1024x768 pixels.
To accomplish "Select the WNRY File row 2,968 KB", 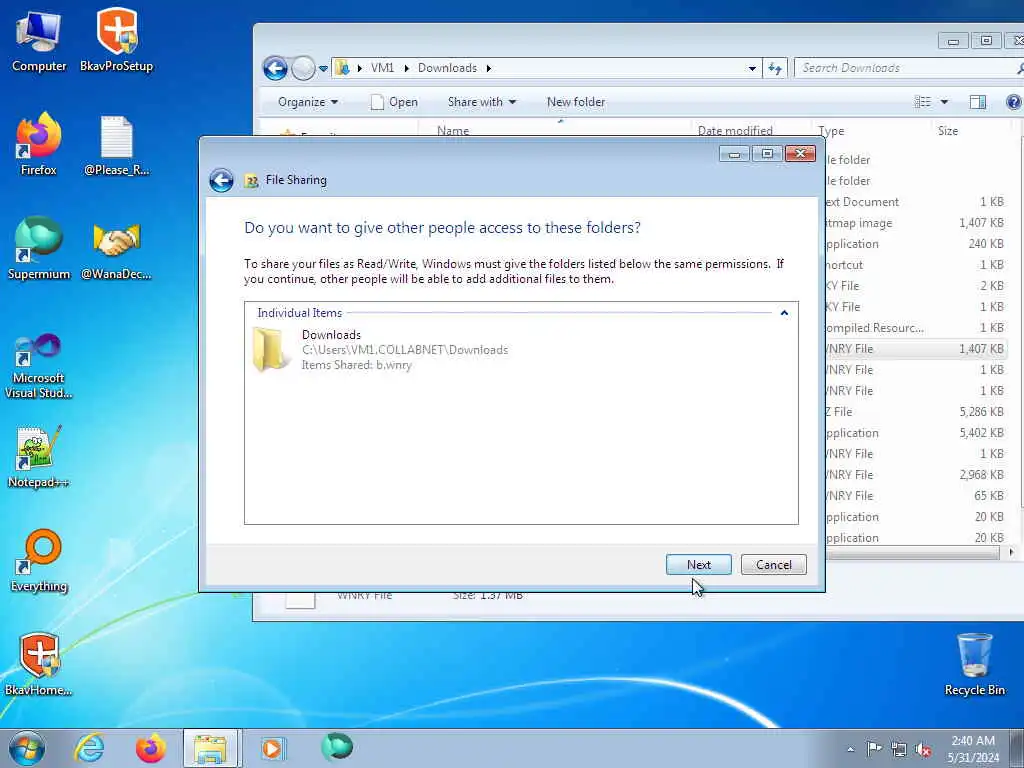I will (x=916, y=475).
